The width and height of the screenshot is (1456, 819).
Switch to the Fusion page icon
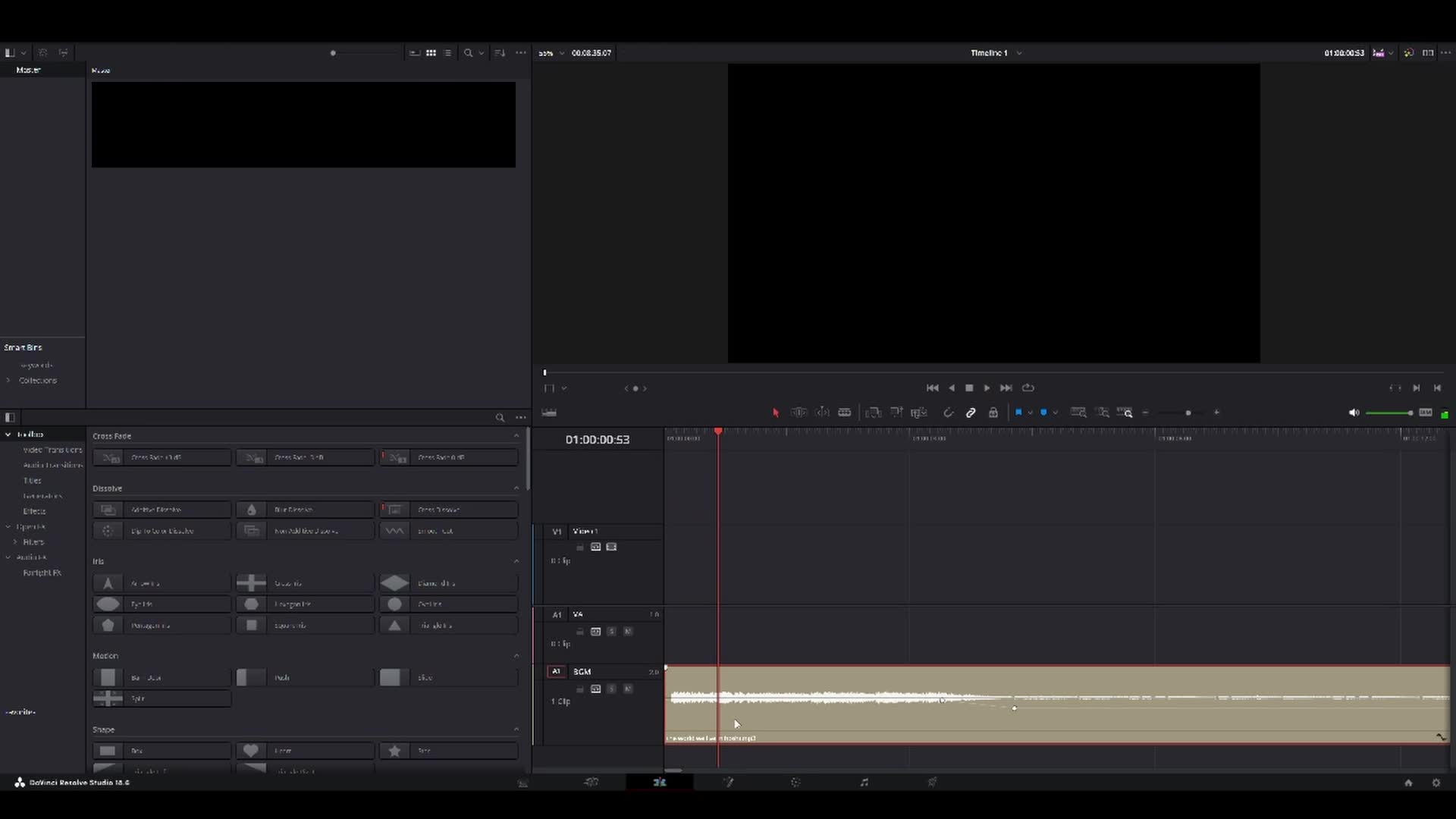click(730, 782)
